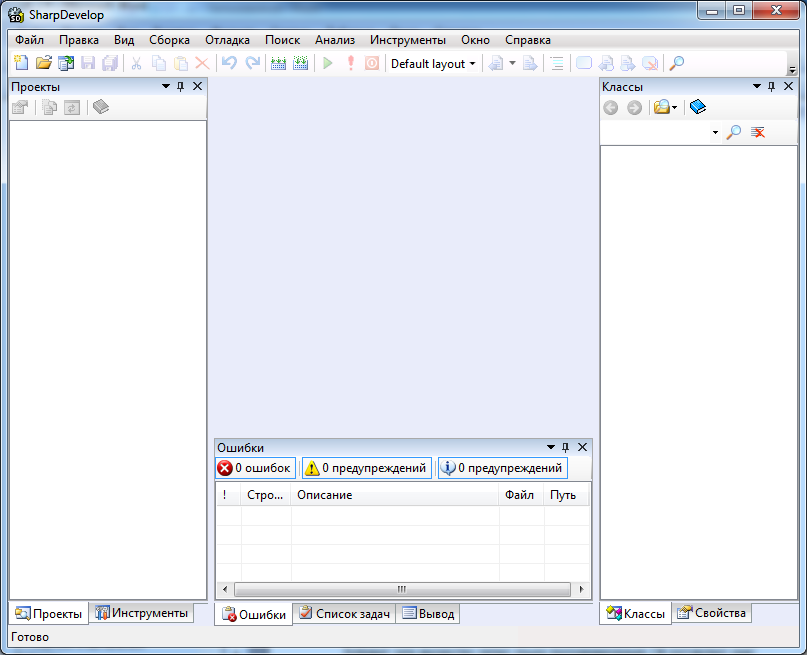Pin the Ошибки panel
The image size is (807, 655).
[x=566, y=447]
